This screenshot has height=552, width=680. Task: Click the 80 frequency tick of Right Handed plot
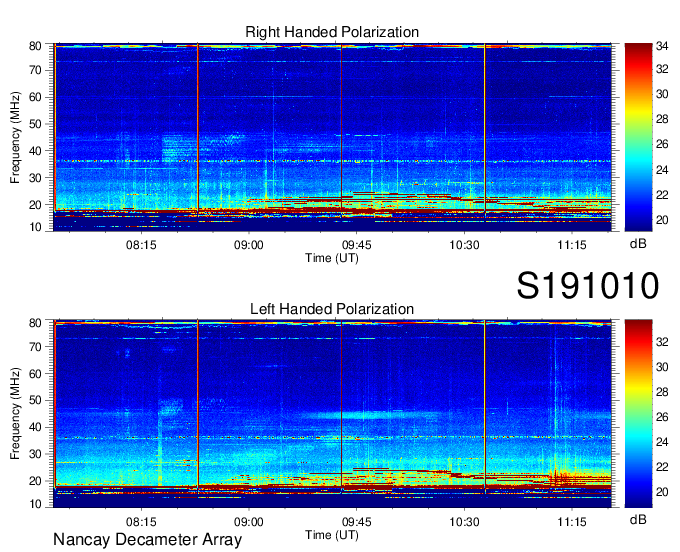pos(35,46)
